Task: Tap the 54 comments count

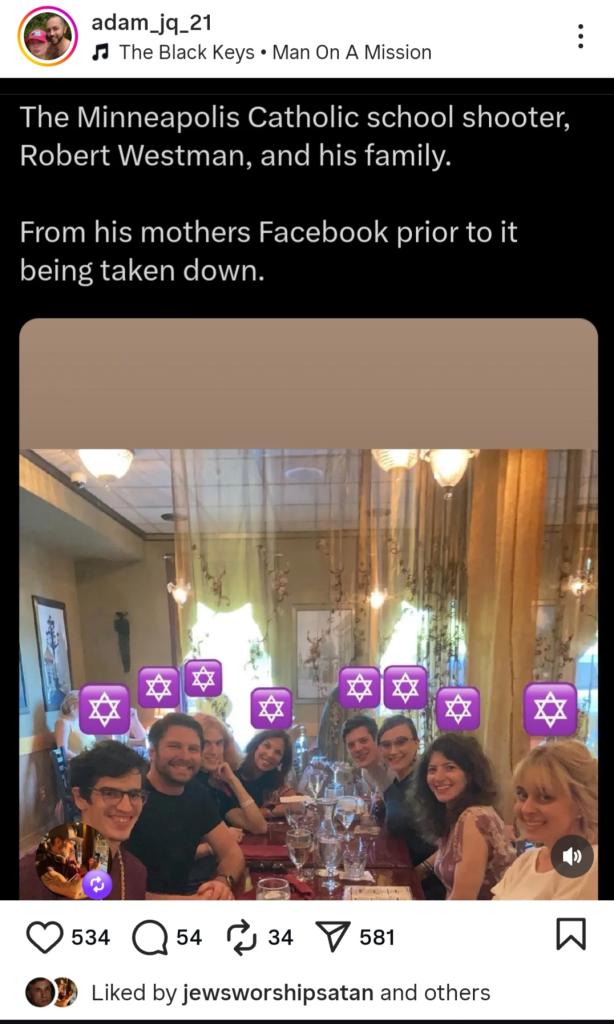Action: point(189,937)
